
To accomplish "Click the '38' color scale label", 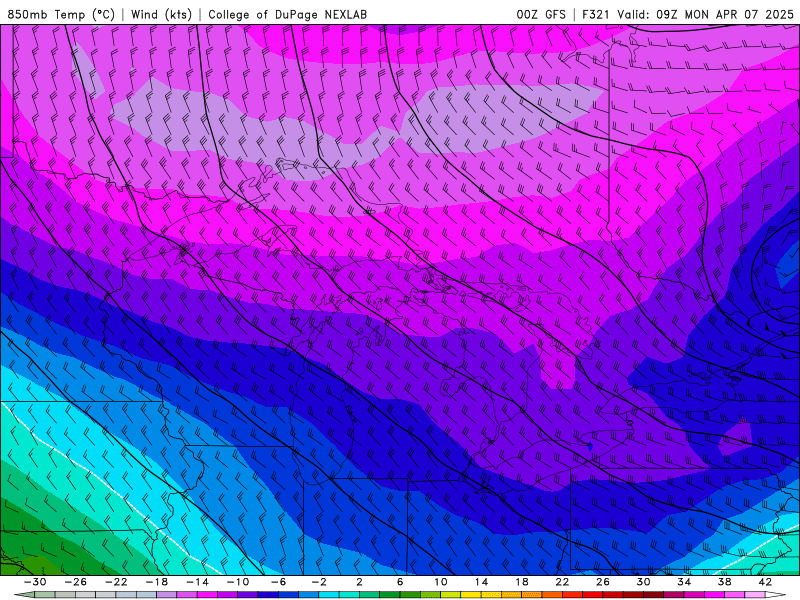I will coord(724,582).
